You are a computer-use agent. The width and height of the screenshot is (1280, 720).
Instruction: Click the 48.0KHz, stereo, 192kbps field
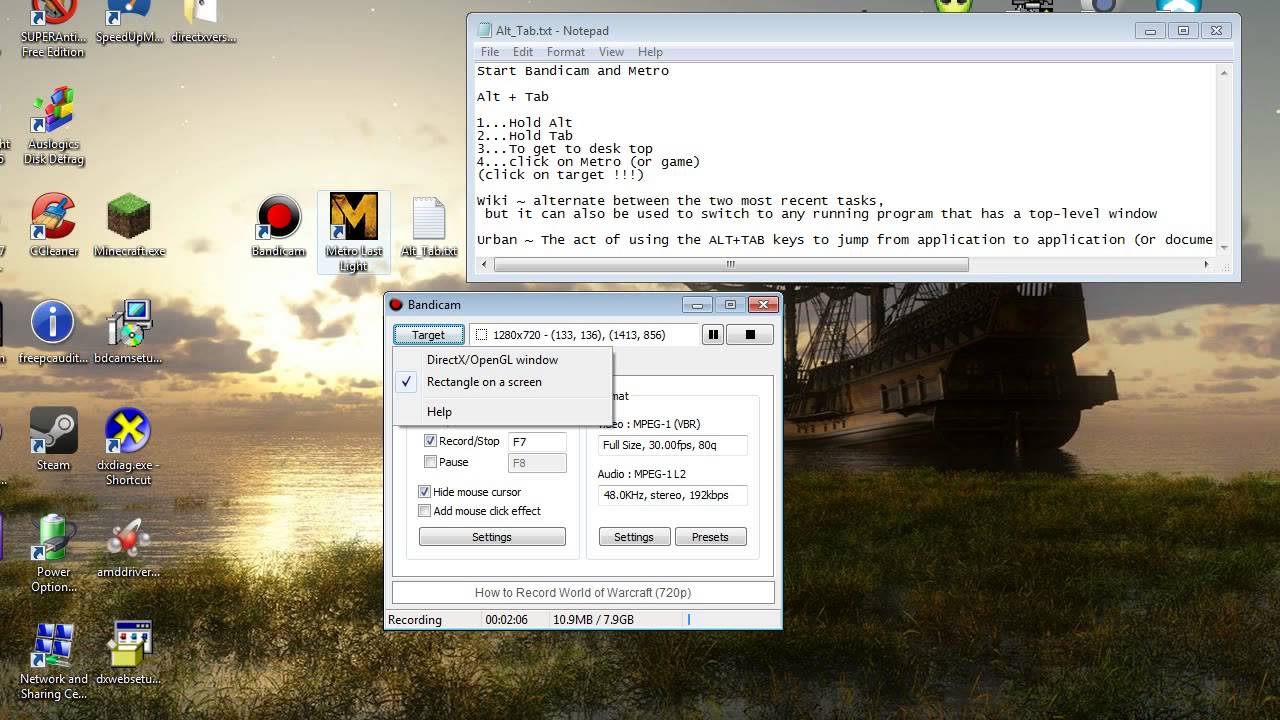tap(672, 495)
